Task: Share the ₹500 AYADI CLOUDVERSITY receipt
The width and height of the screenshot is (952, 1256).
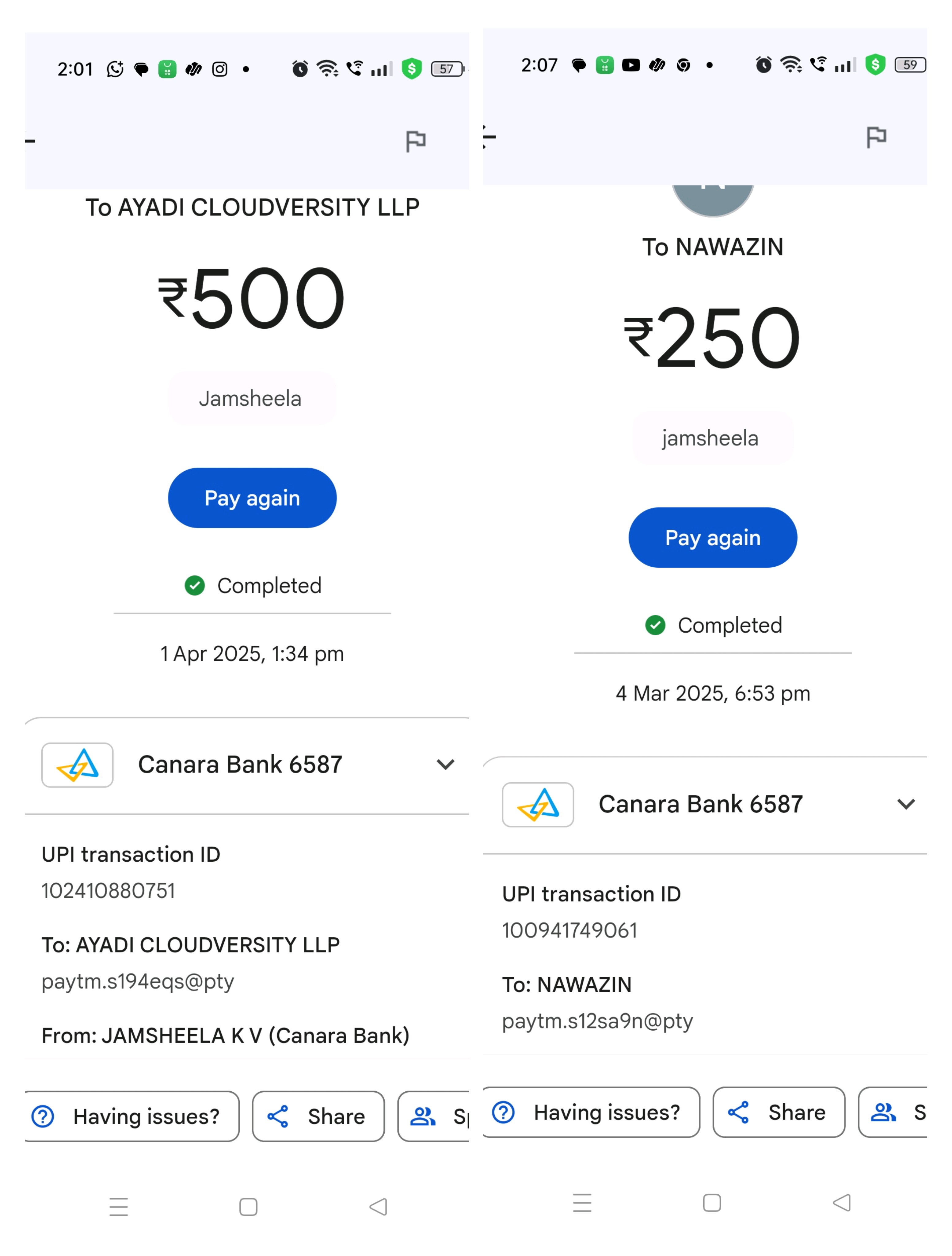Action: tap(318, 1116)
